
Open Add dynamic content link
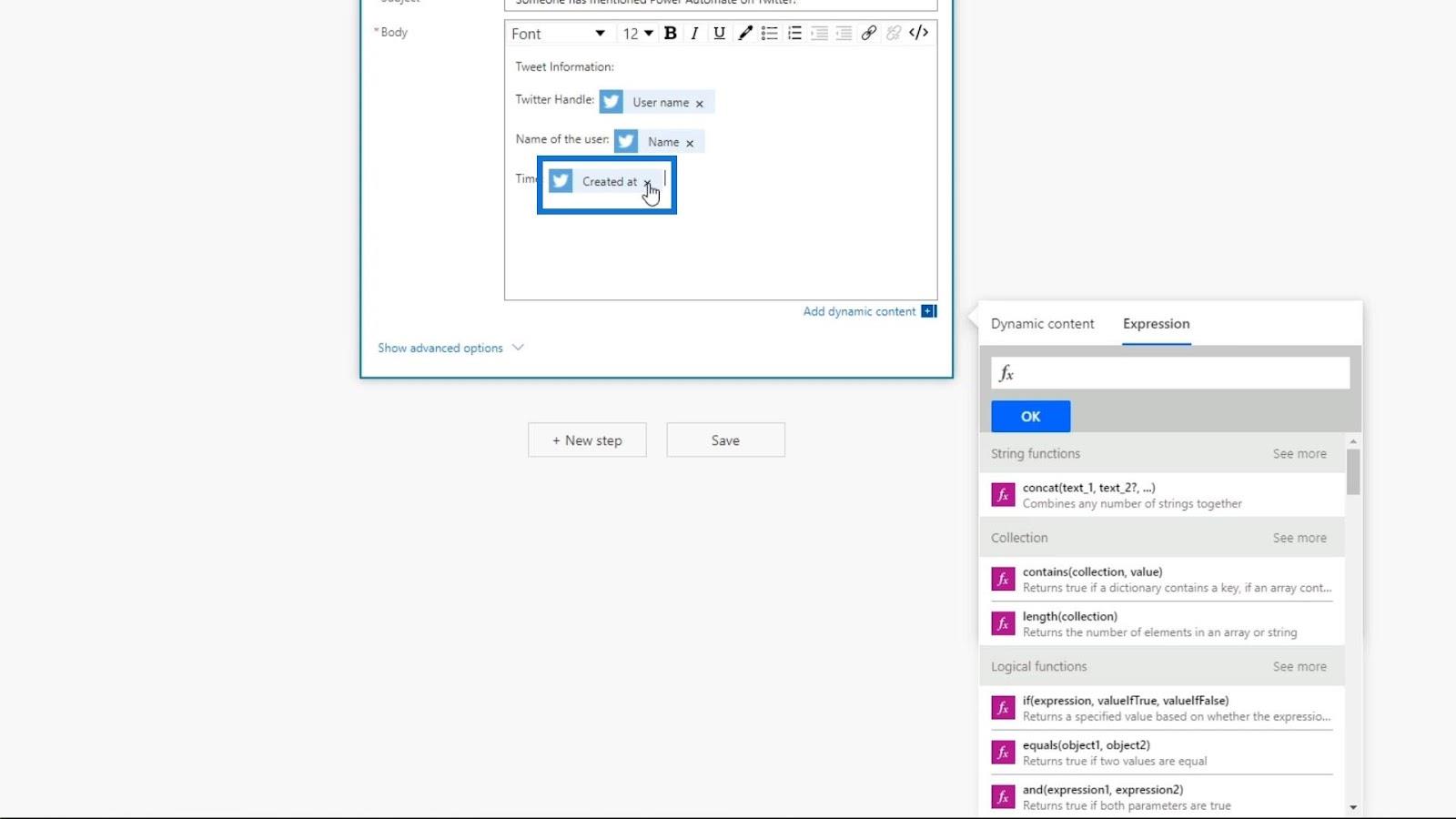click(x=859, y=311)
